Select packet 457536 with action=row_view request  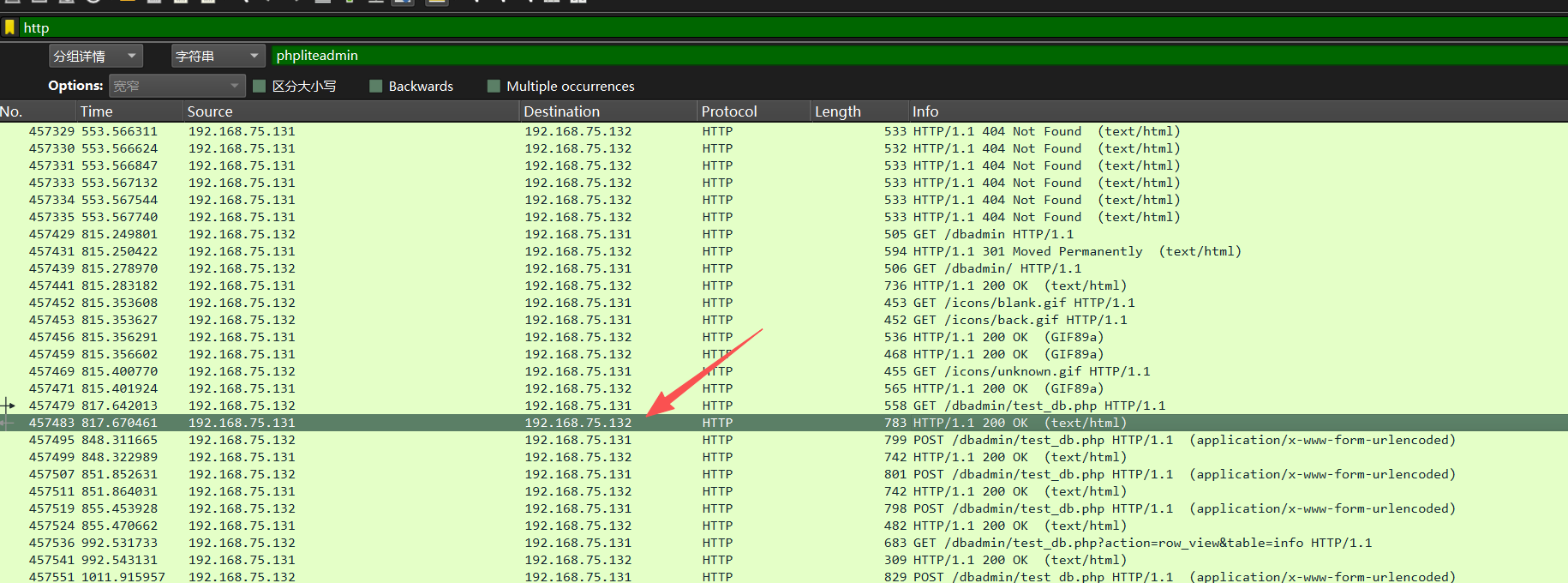click(784, 543)
